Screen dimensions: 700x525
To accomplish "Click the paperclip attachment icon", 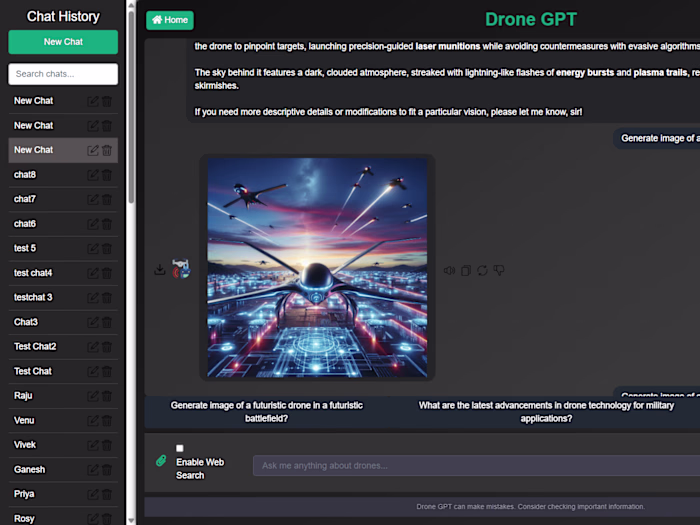I will [161, 461].
